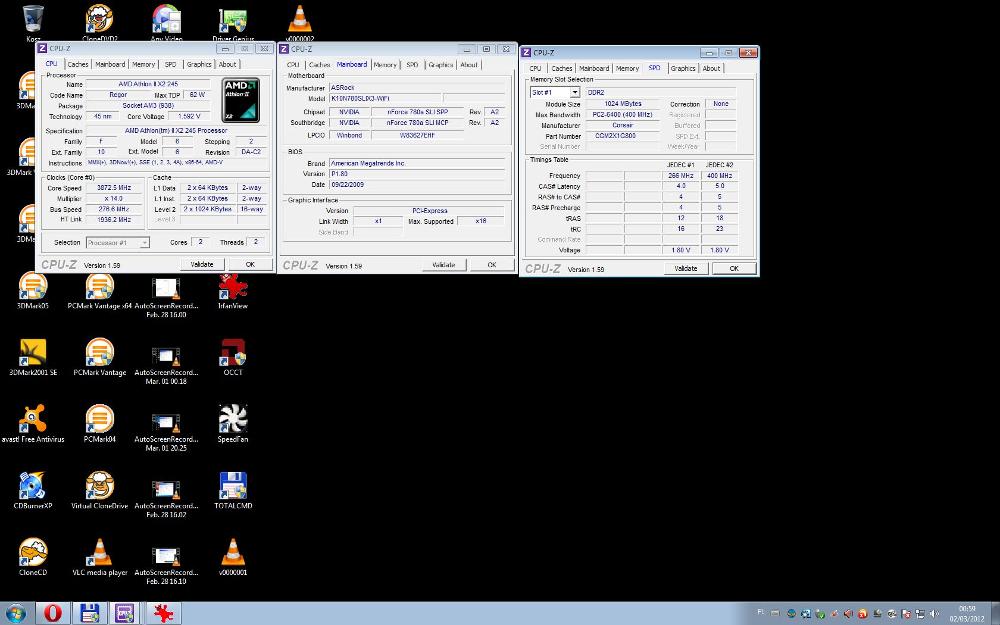Click the red IrfanView taskbar button
Screen dimensions: 1000x625
pos(164,614)
